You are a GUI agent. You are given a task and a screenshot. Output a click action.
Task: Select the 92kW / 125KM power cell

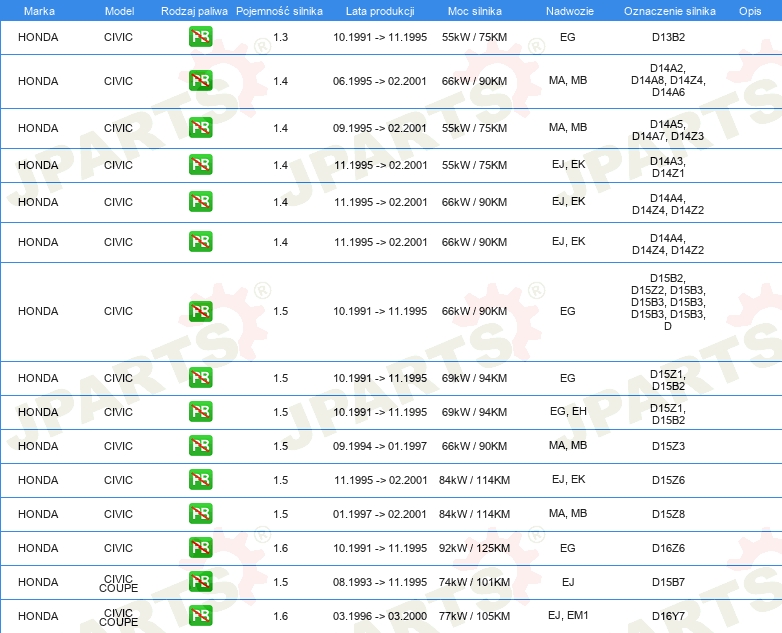point(474,548)
